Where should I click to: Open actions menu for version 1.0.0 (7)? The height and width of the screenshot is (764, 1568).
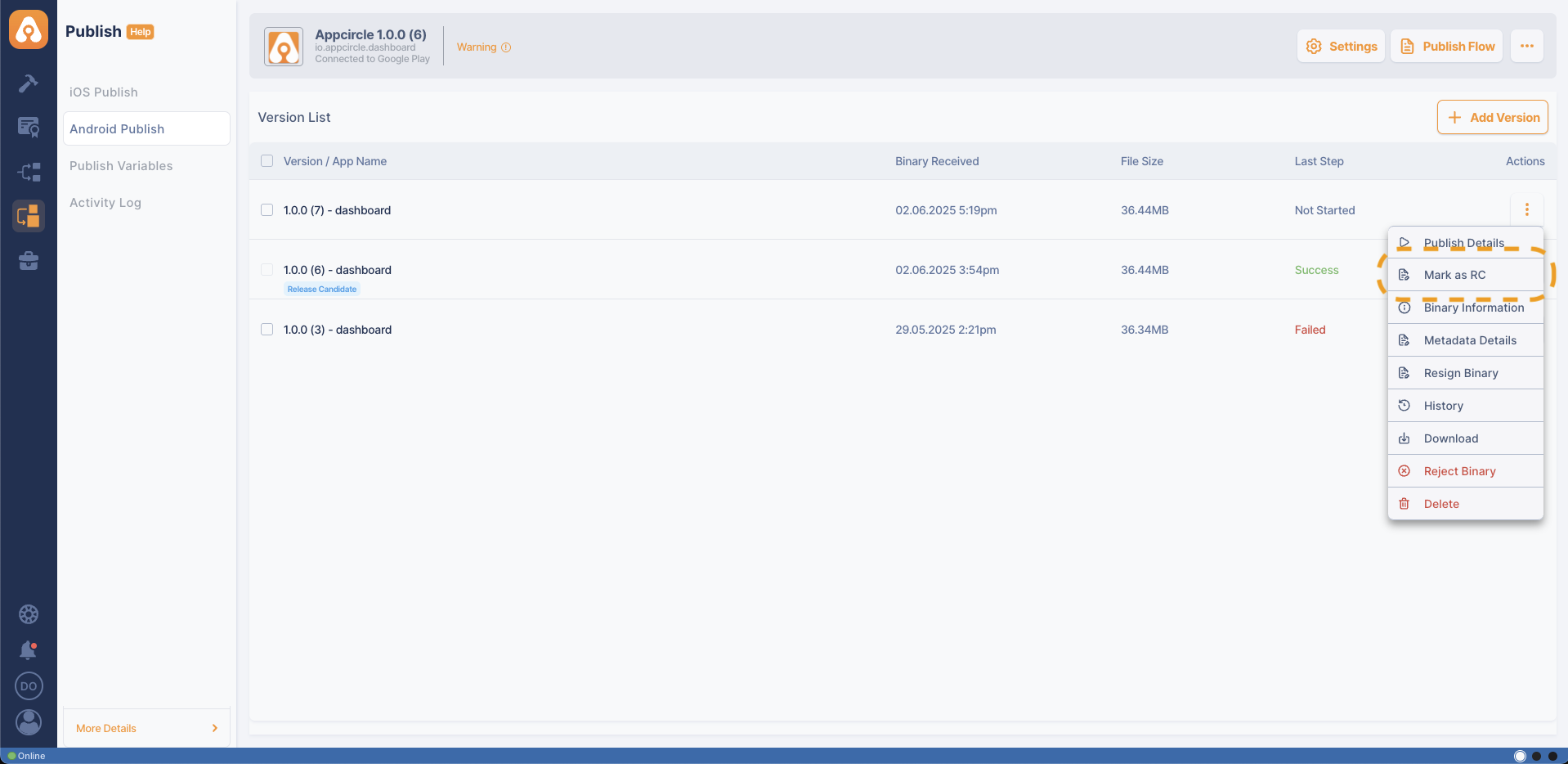[x=1526, y=210]
